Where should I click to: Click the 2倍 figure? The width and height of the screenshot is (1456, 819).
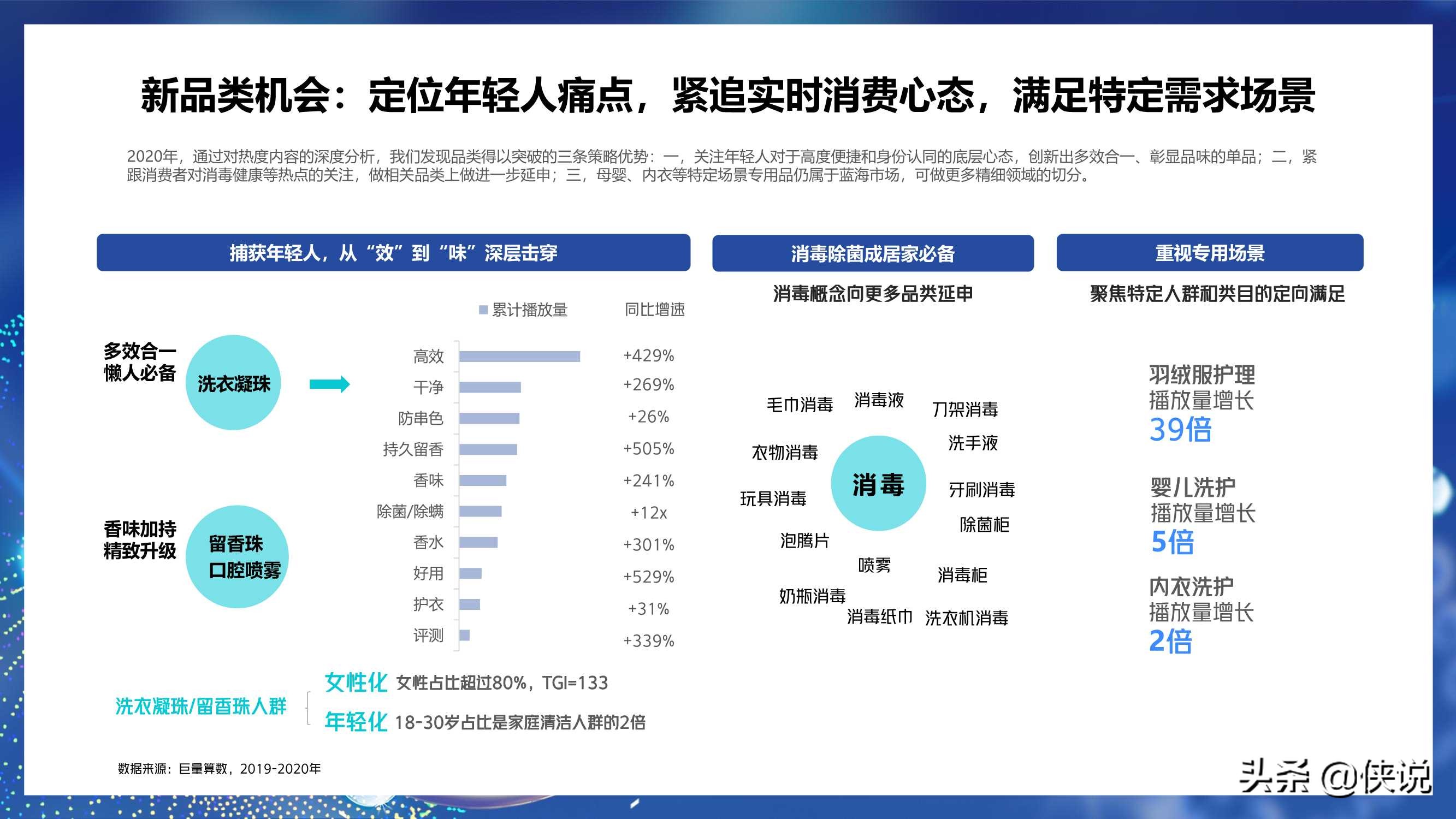click(x=1170, y=641)
